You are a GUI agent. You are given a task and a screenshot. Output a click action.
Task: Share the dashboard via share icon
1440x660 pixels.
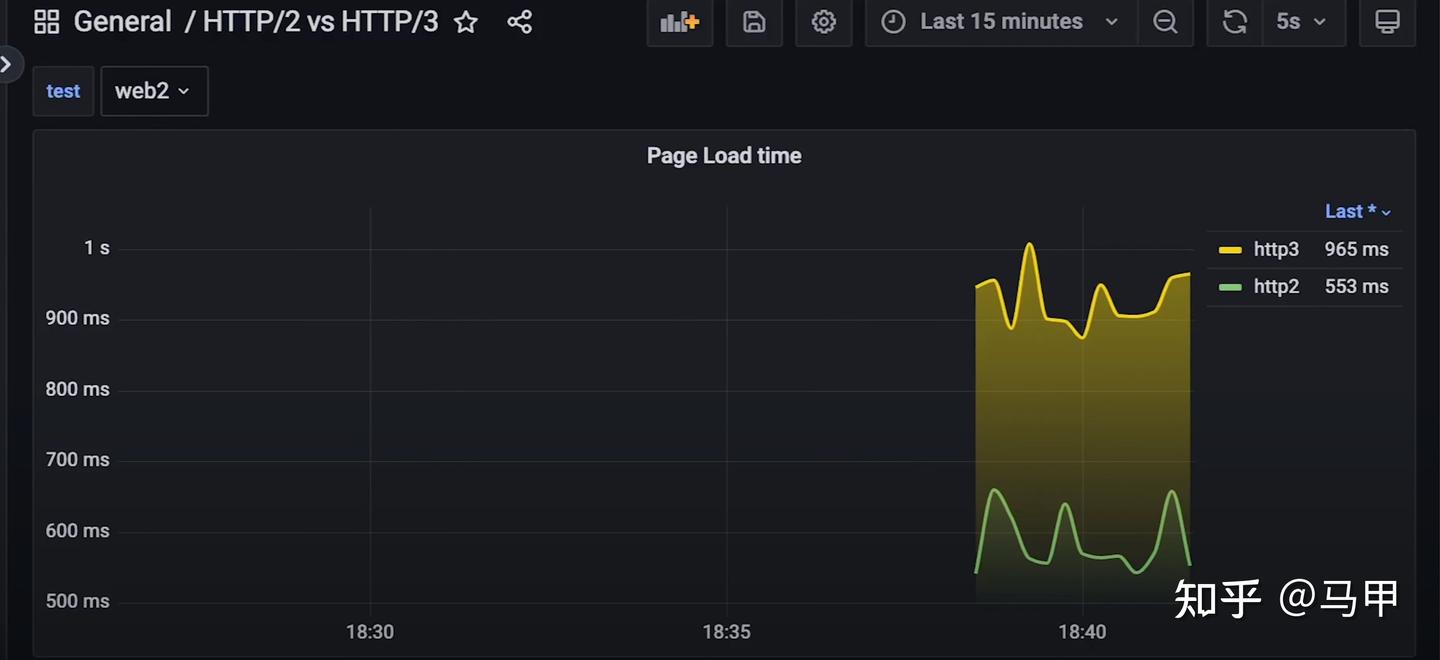[x=519, y=22]
